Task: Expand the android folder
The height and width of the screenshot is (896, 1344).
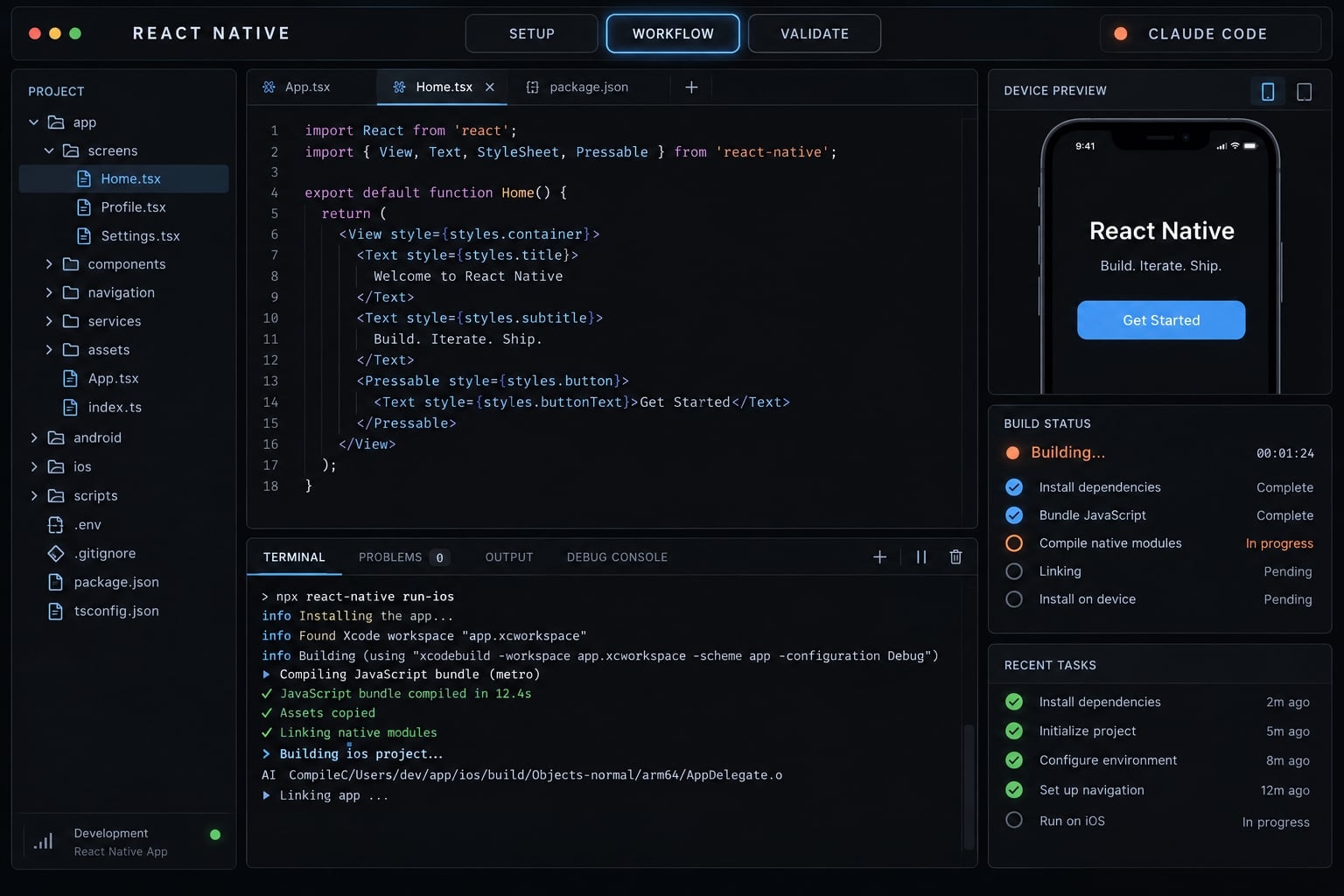Action: [x=34, y=437]
